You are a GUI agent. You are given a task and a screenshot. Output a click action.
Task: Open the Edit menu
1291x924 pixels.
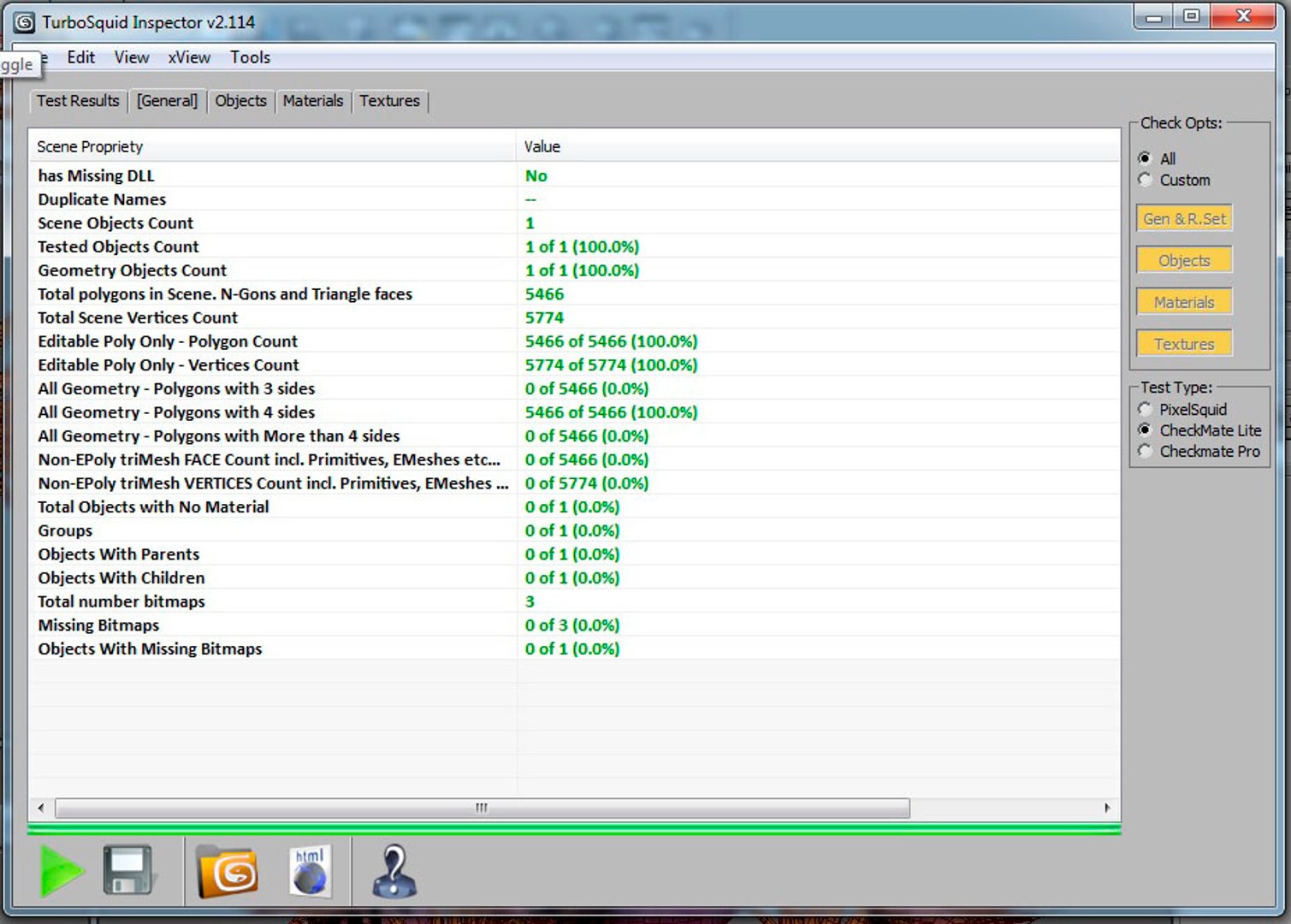81,57
